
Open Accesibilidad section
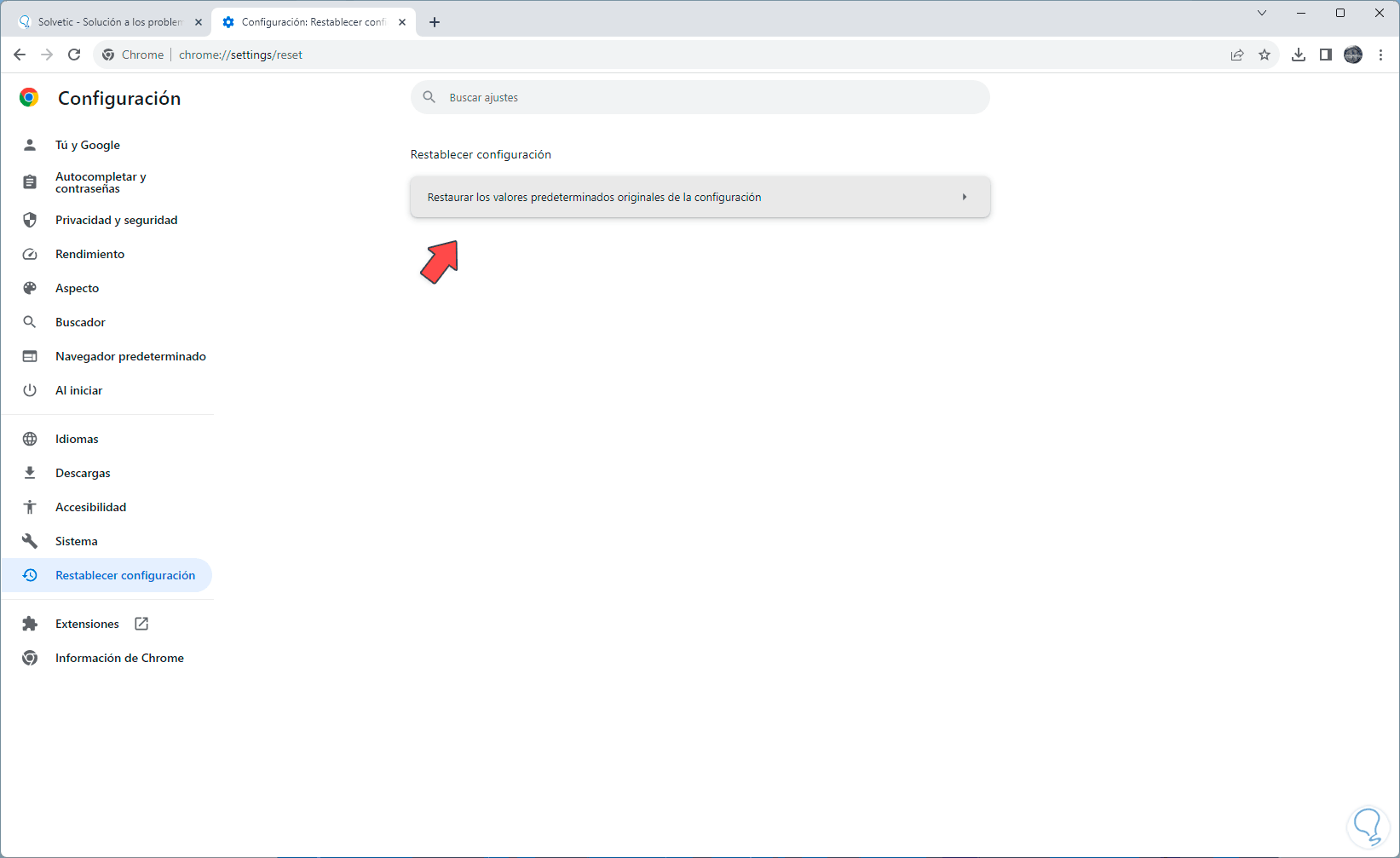click(x=107, y=507)
